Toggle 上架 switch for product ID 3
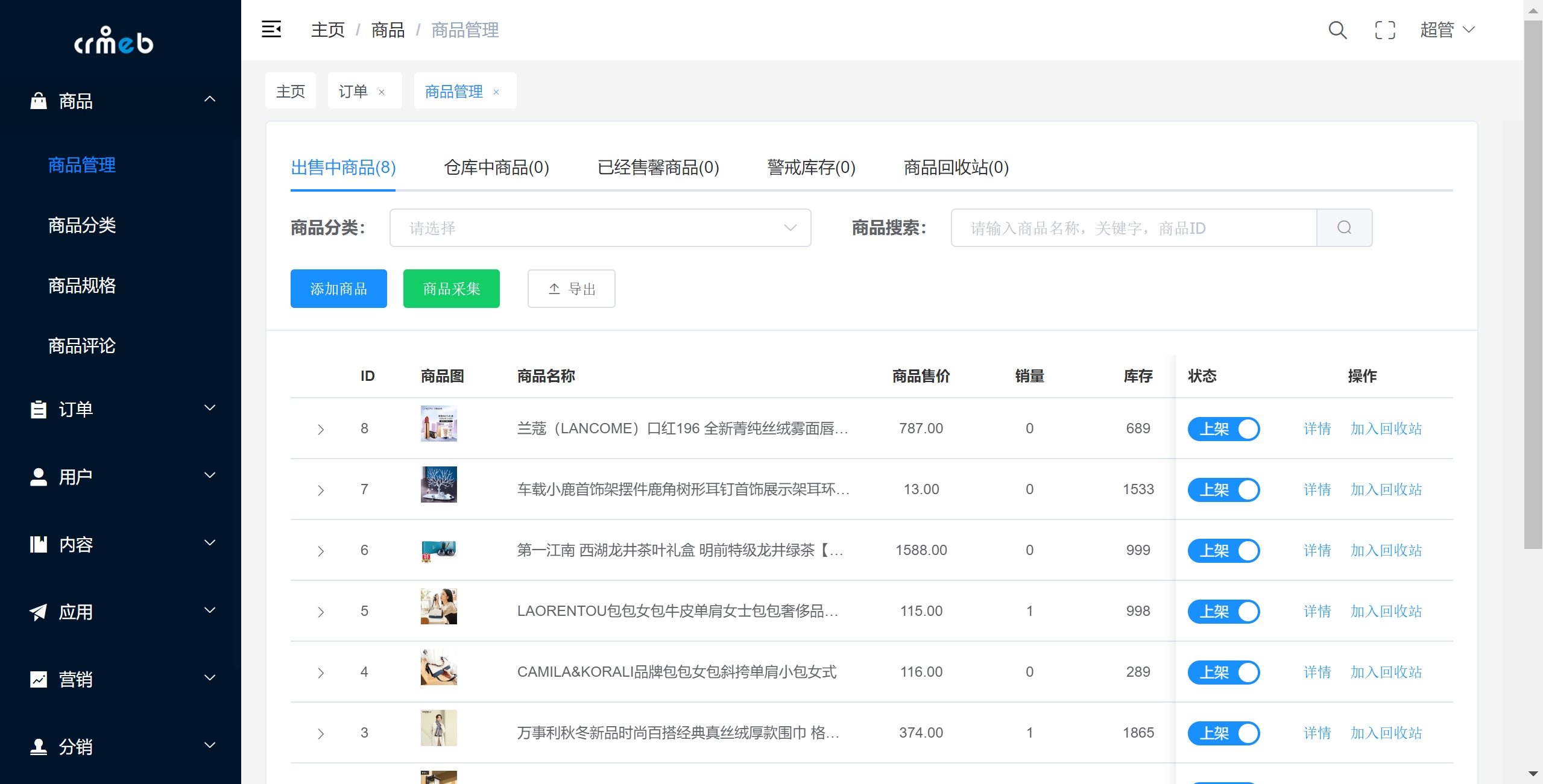 [x=1223, y=733]
